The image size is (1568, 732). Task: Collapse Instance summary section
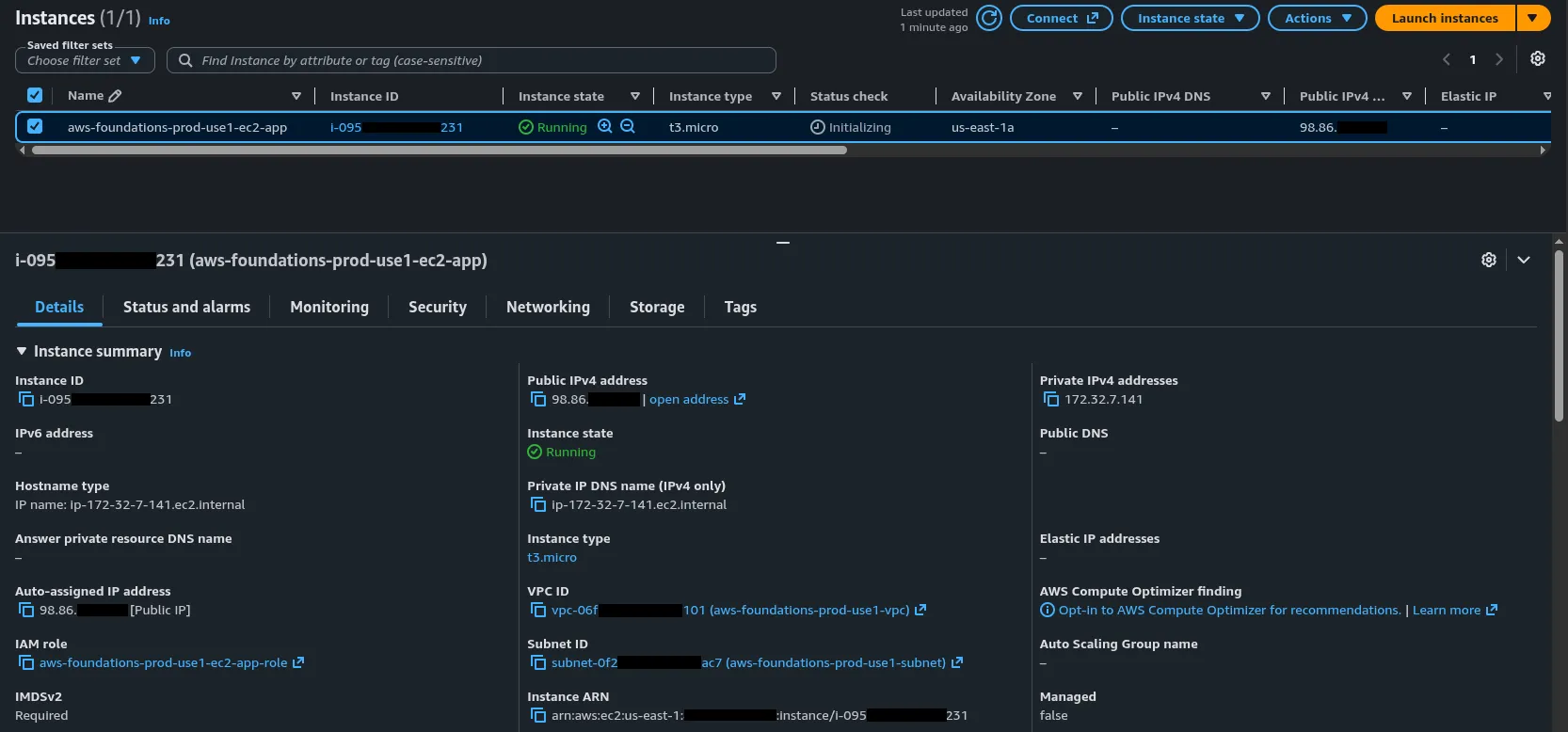click(x=22, y=351)
